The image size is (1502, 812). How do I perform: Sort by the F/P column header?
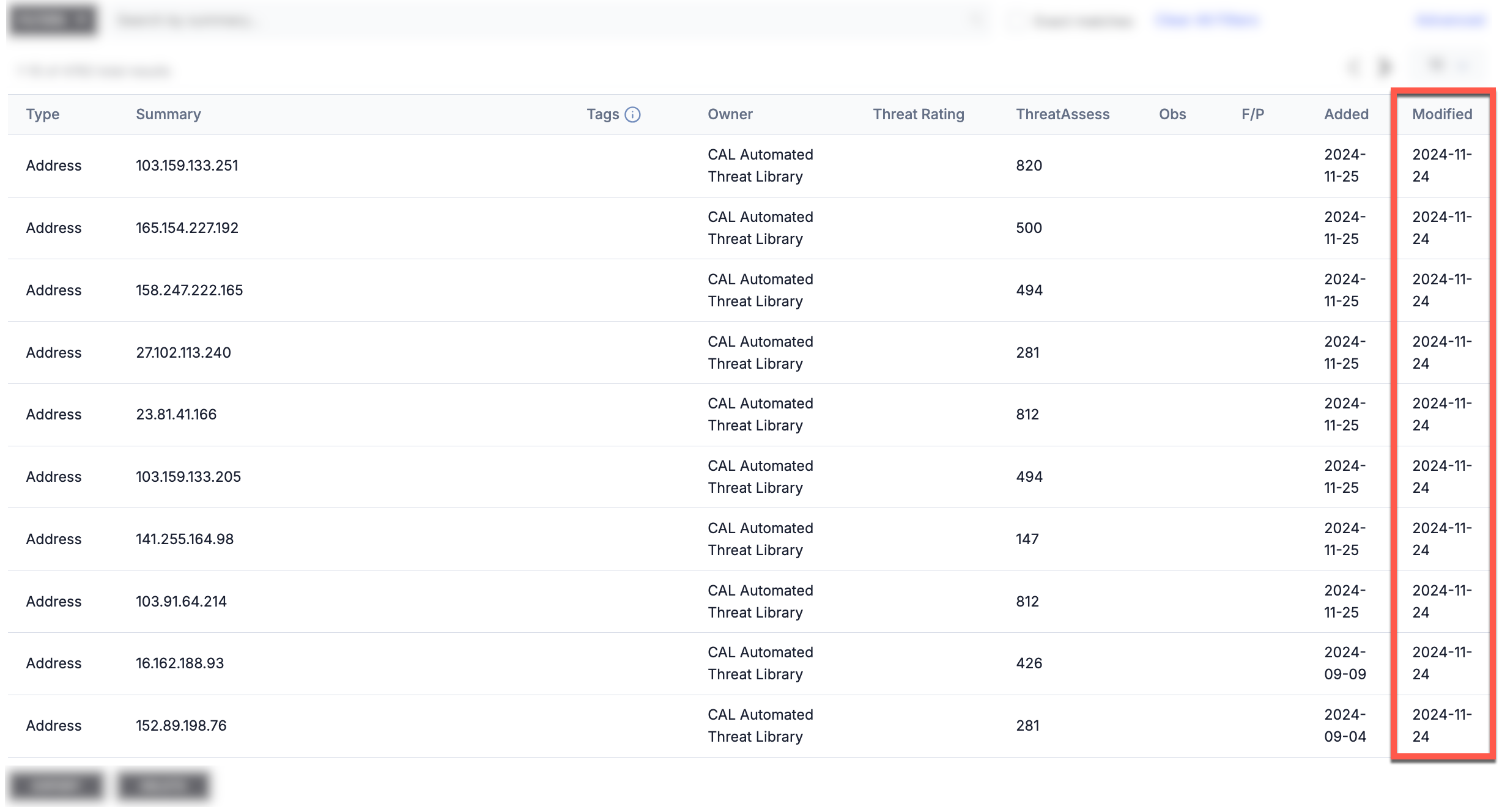click(1252, 114)
